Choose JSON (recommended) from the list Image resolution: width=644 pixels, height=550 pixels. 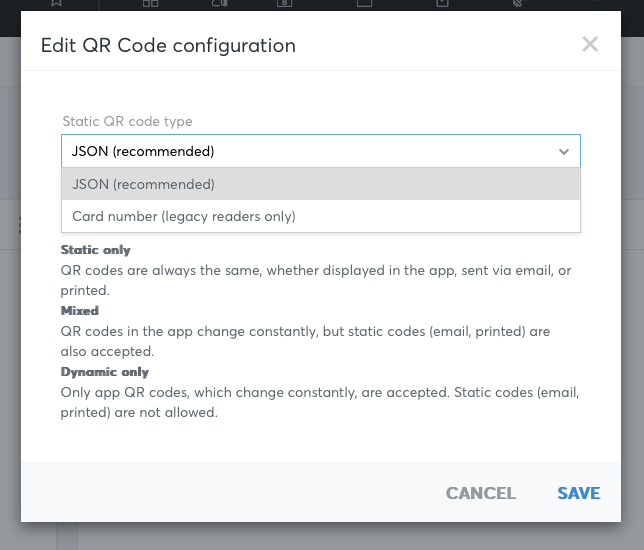(x=321, y=184)
